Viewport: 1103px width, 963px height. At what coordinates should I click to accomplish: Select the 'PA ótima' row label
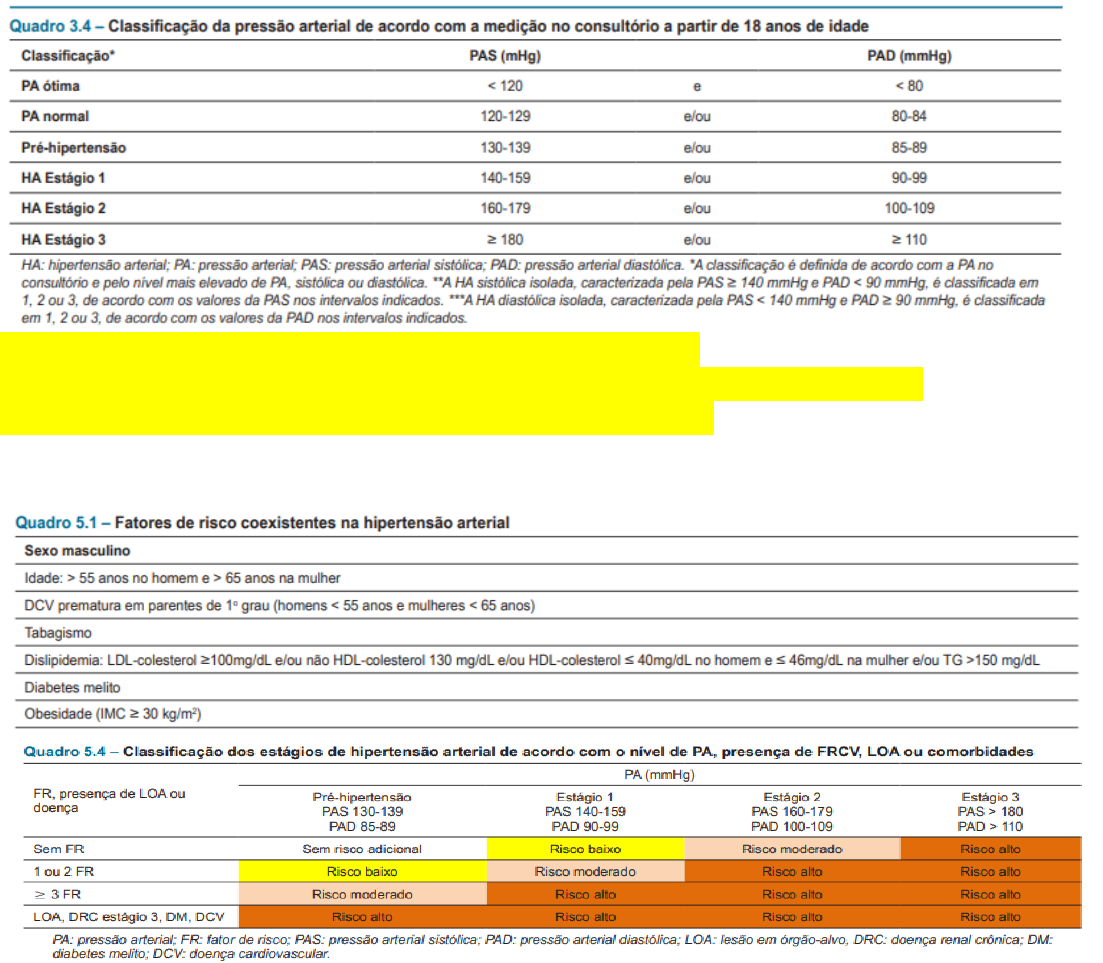50,86
